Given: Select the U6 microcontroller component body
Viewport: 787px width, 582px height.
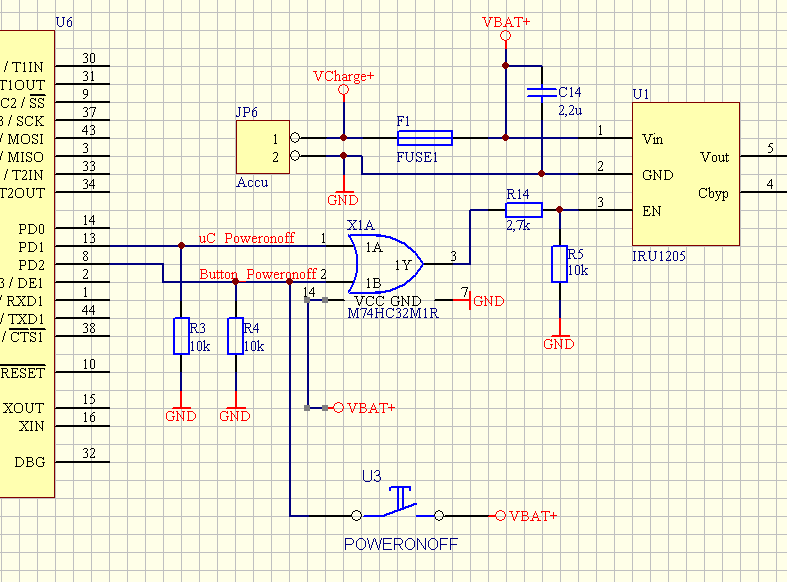Looking at the screenshot, I should point(27,264).
